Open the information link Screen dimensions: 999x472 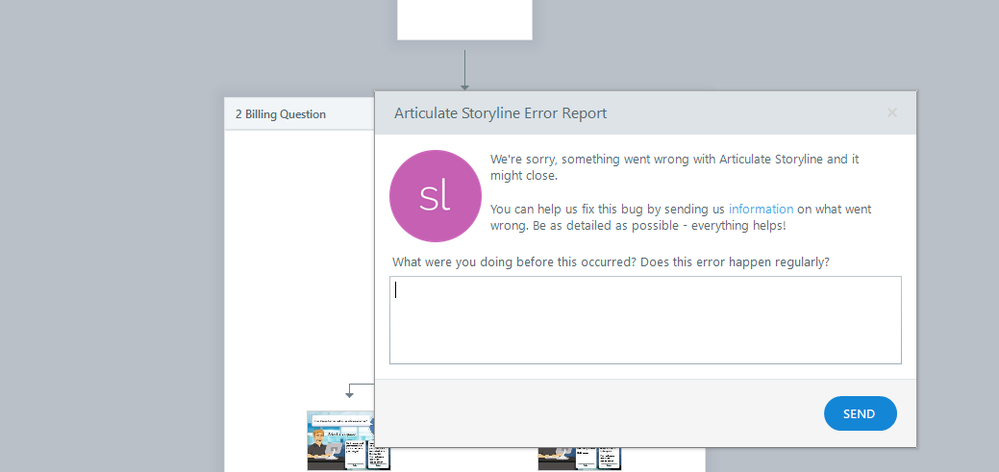click(761, 209)
